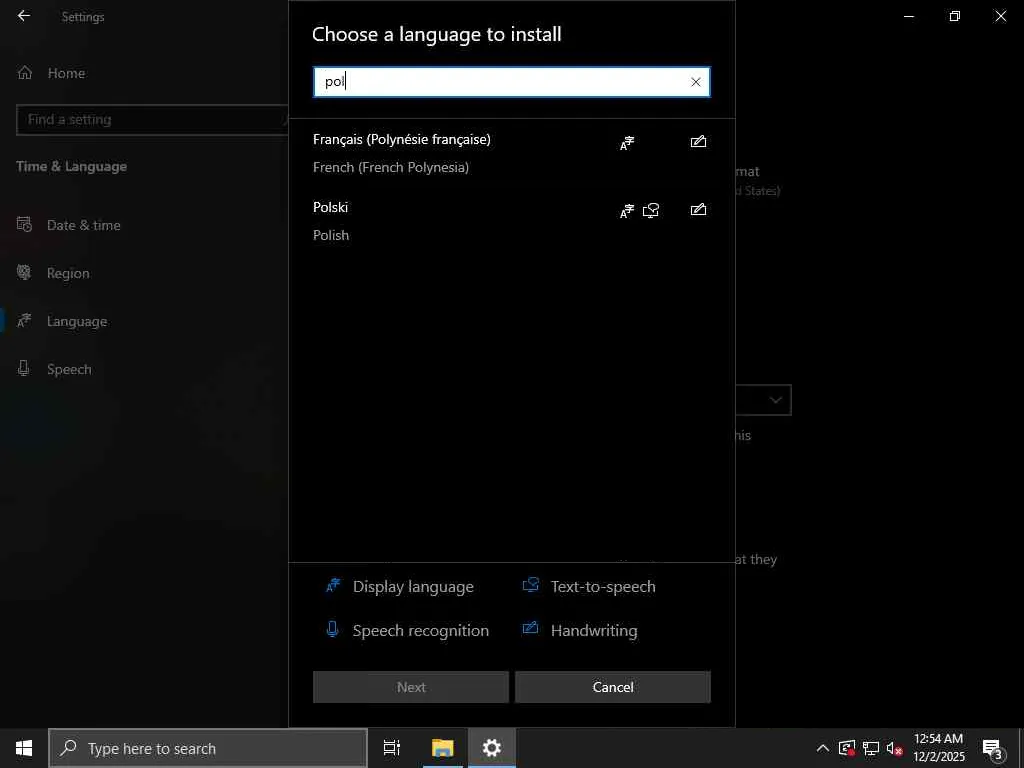Click the disabled Next button
The width and height of the screenshot is (1024, 768).
(411, 687)
